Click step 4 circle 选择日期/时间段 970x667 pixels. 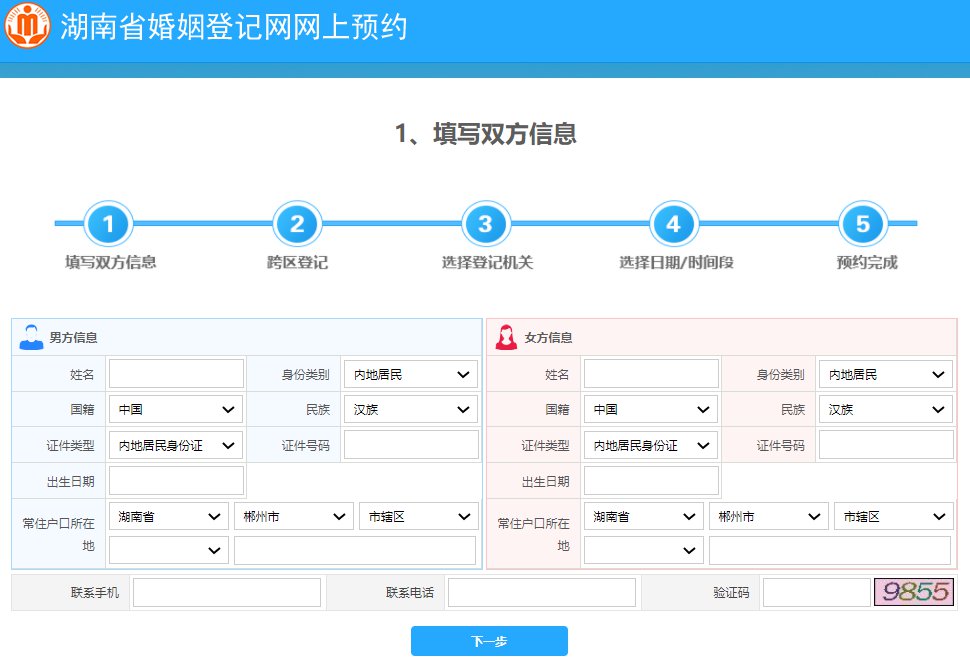[674, 224]
